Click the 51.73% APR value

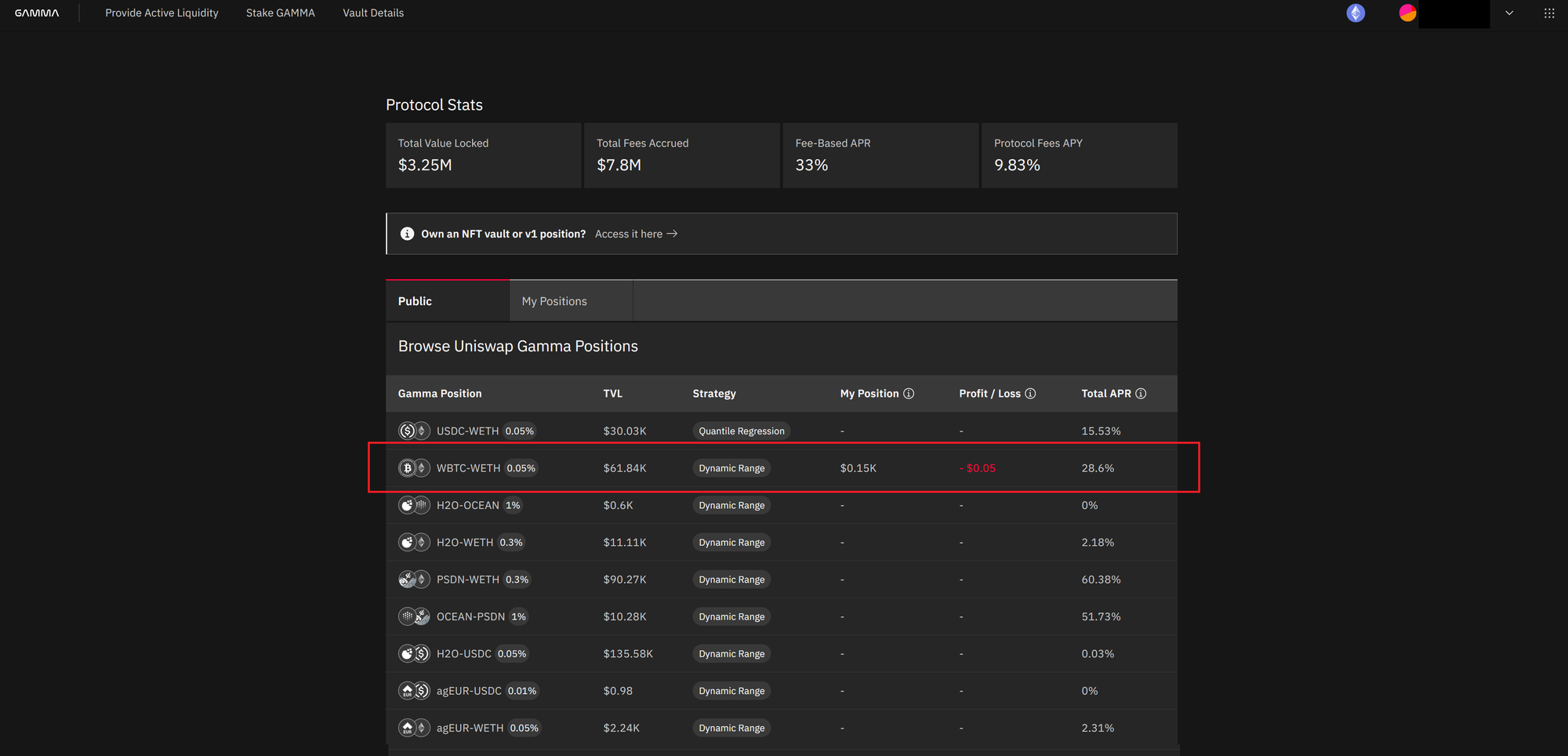coord(1101,616)
